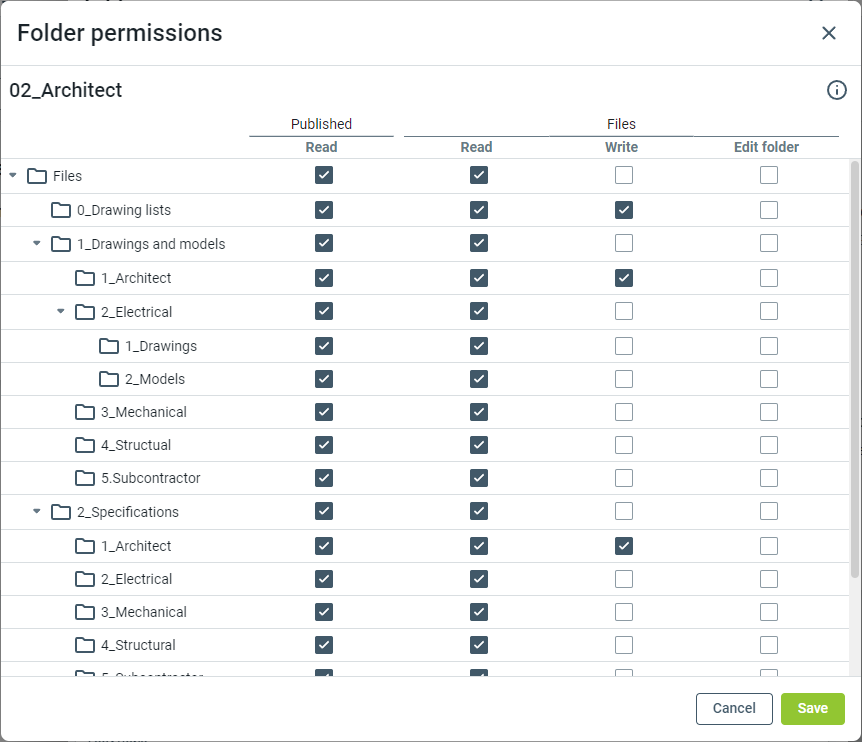Uncheck Published Read for 2_Specifications
Viewport: 862px width, 742px height.
[324, 511]
